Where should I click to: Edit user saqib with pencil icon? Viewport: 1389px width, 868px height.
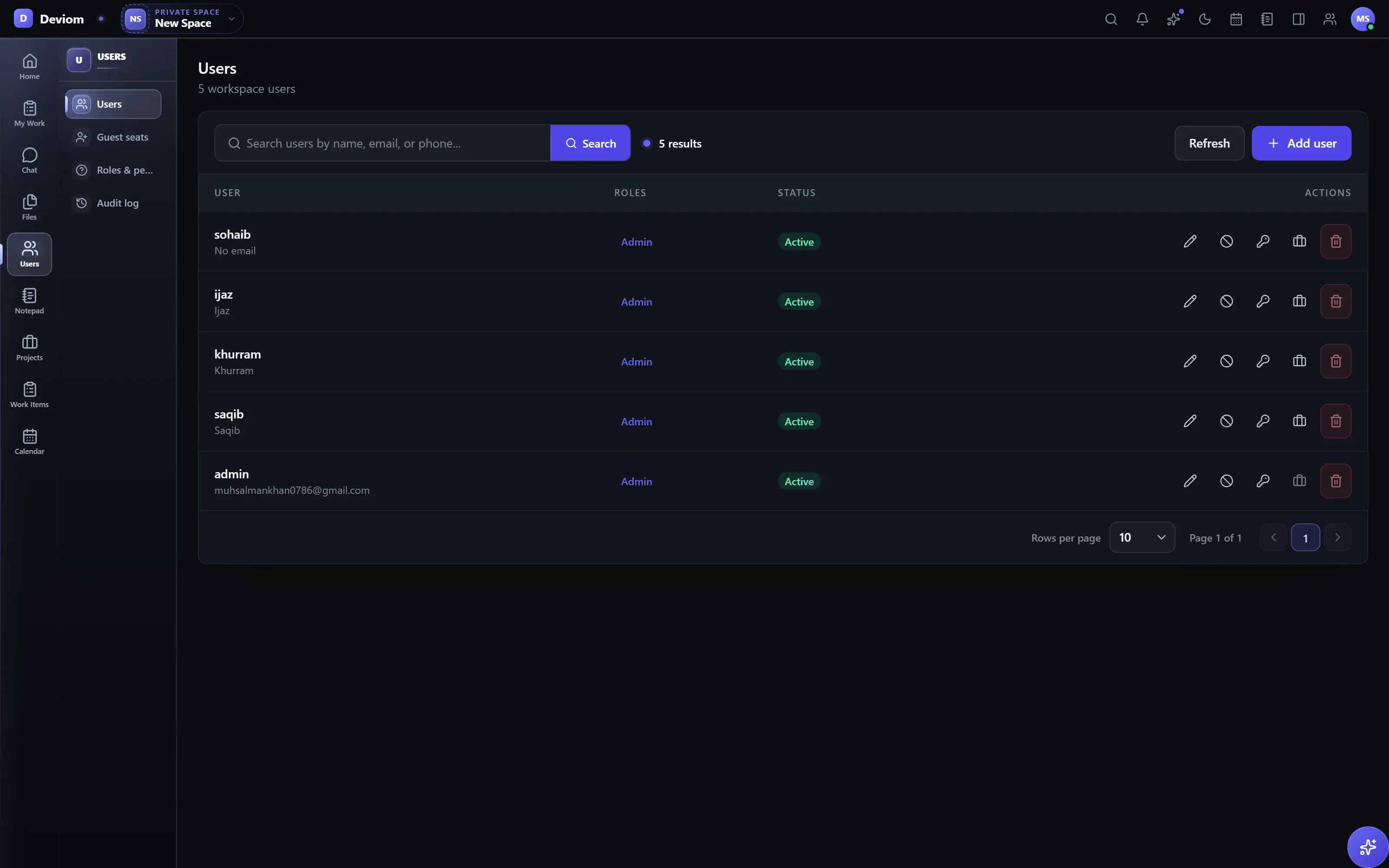(1190, 421)
